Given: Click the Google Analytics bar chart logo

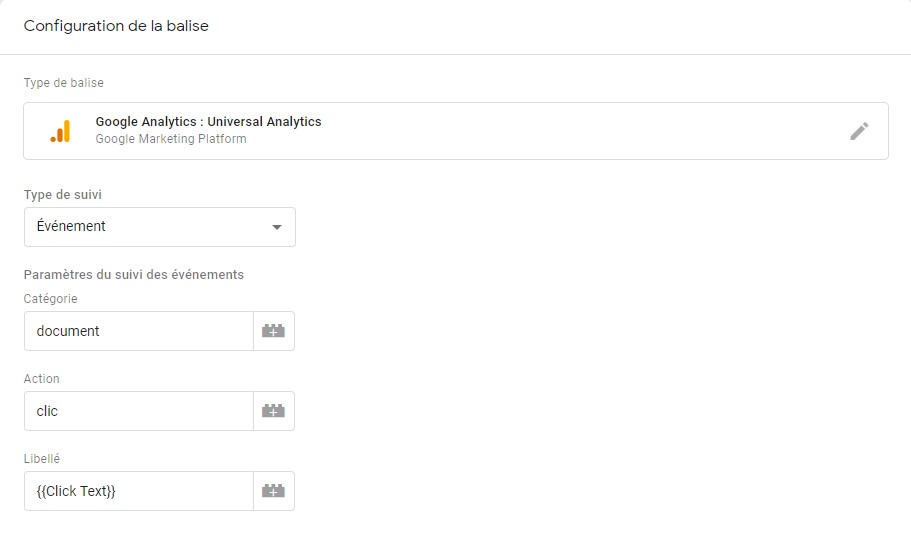Looking at the screenshot, I should tap(60, 131).
